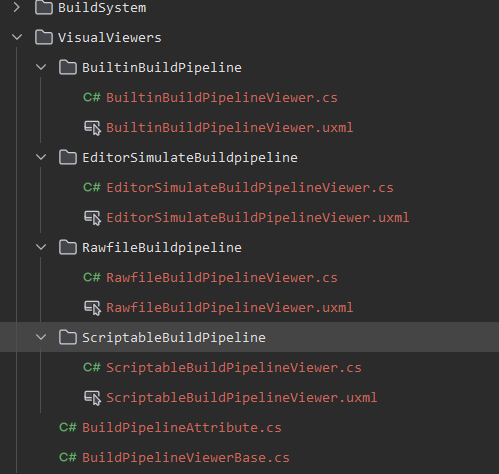Click C# icon of BuildPipelineAttribute.cs
The width and height of the screenshot is (499, 474).
coord(68,427)
